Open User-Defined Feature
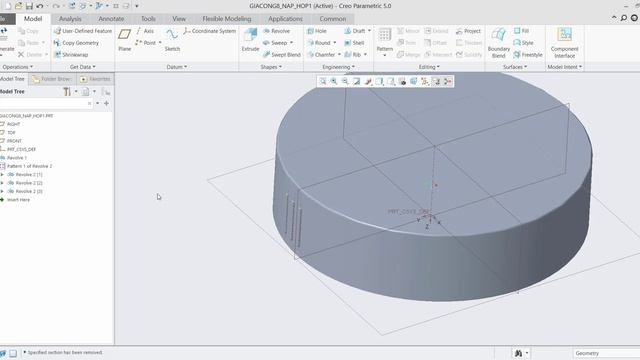Viewport: 640px width, 360px height. coord(82,31)
